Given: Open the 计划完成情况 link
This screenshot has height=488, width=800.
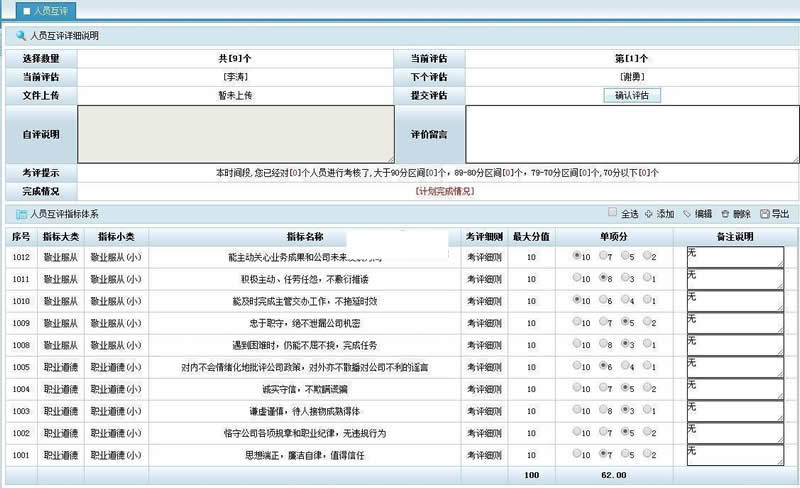Looking at the screenshot, I should (x=445, y=191).
